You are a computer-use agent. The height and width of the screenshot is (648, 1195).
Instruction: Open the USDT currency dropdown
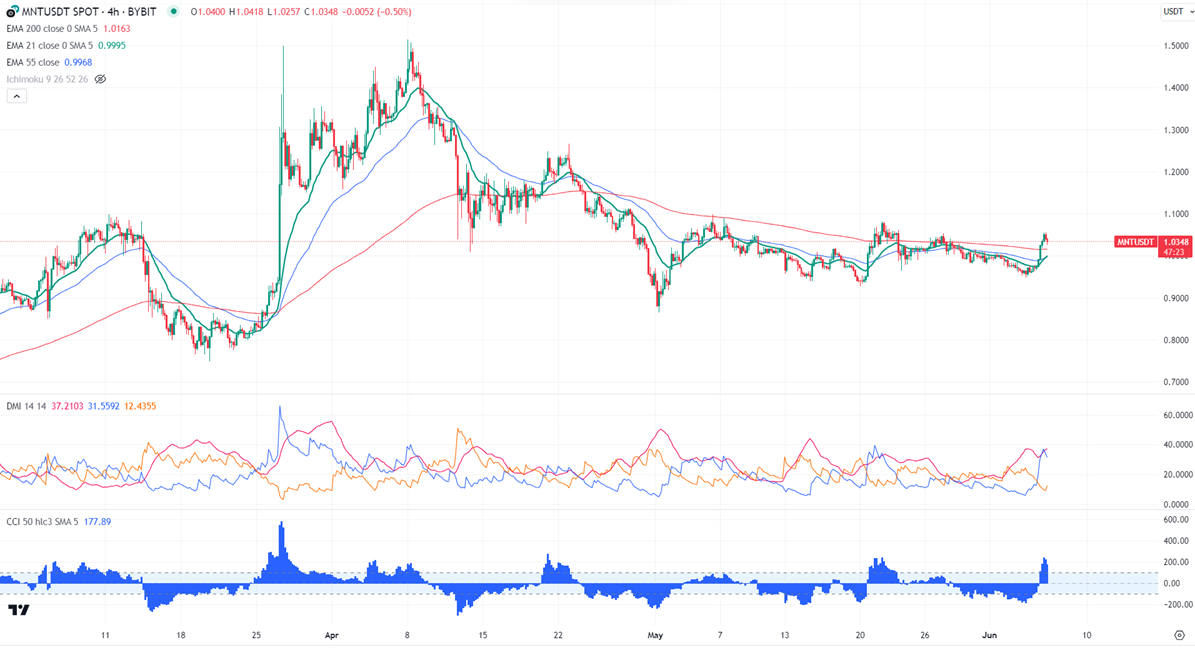1177,11
